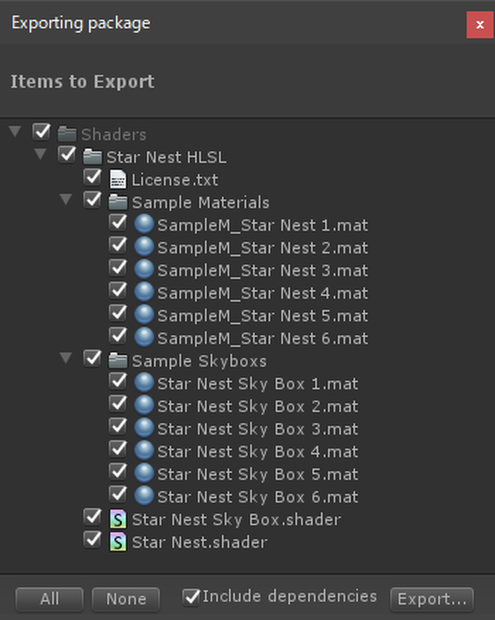Click the Sample Materials folder icon
The height and width of the screenshot is (620, 495).
coord(118,202)
